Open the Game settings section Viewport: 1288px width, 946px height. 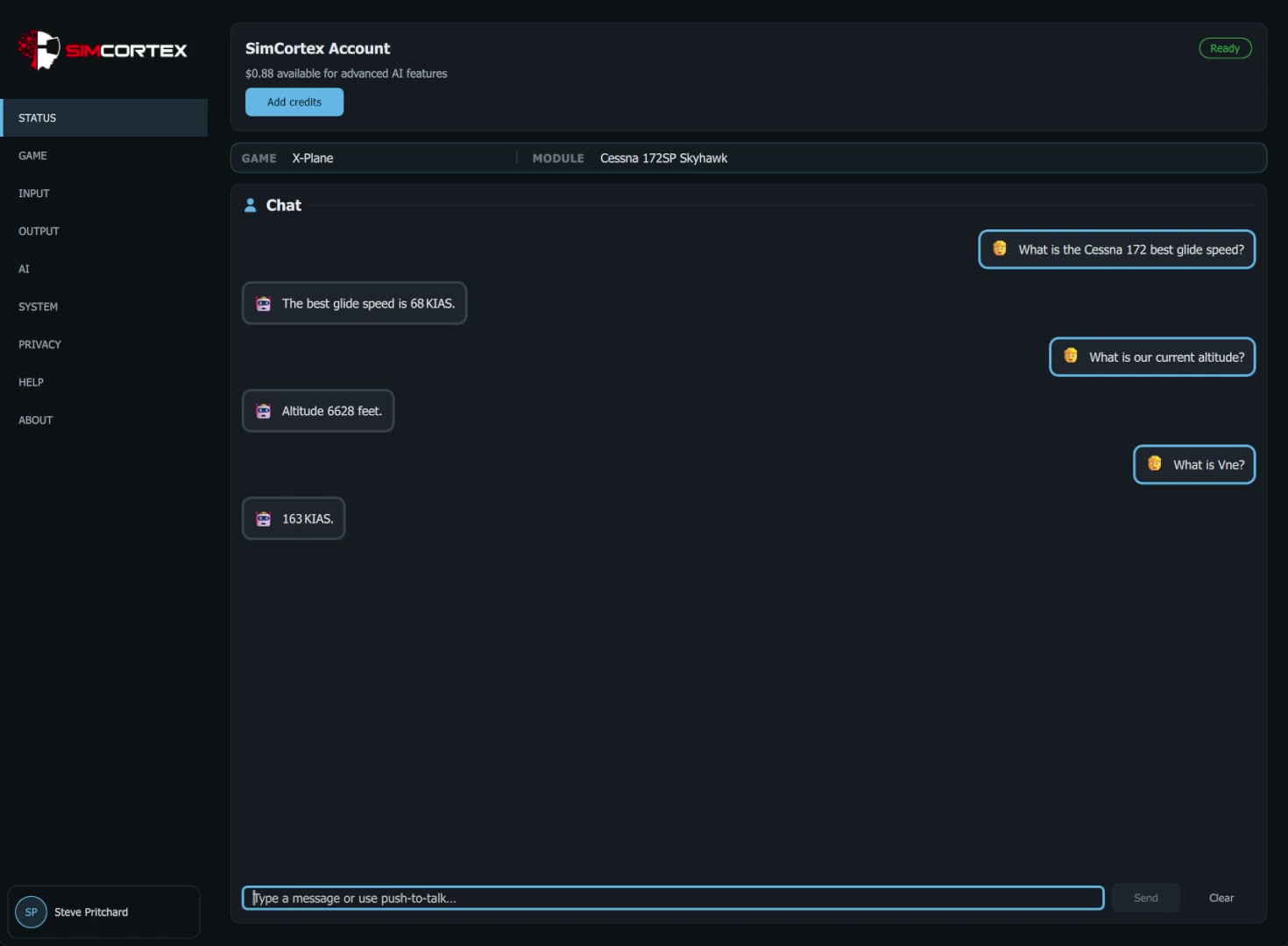pyautogui.click(x=104, y=155)
